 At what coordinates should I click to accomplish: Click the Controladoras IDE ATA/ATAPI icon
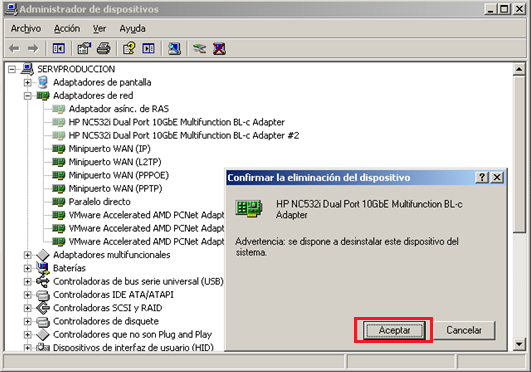(x=43, y=295)
